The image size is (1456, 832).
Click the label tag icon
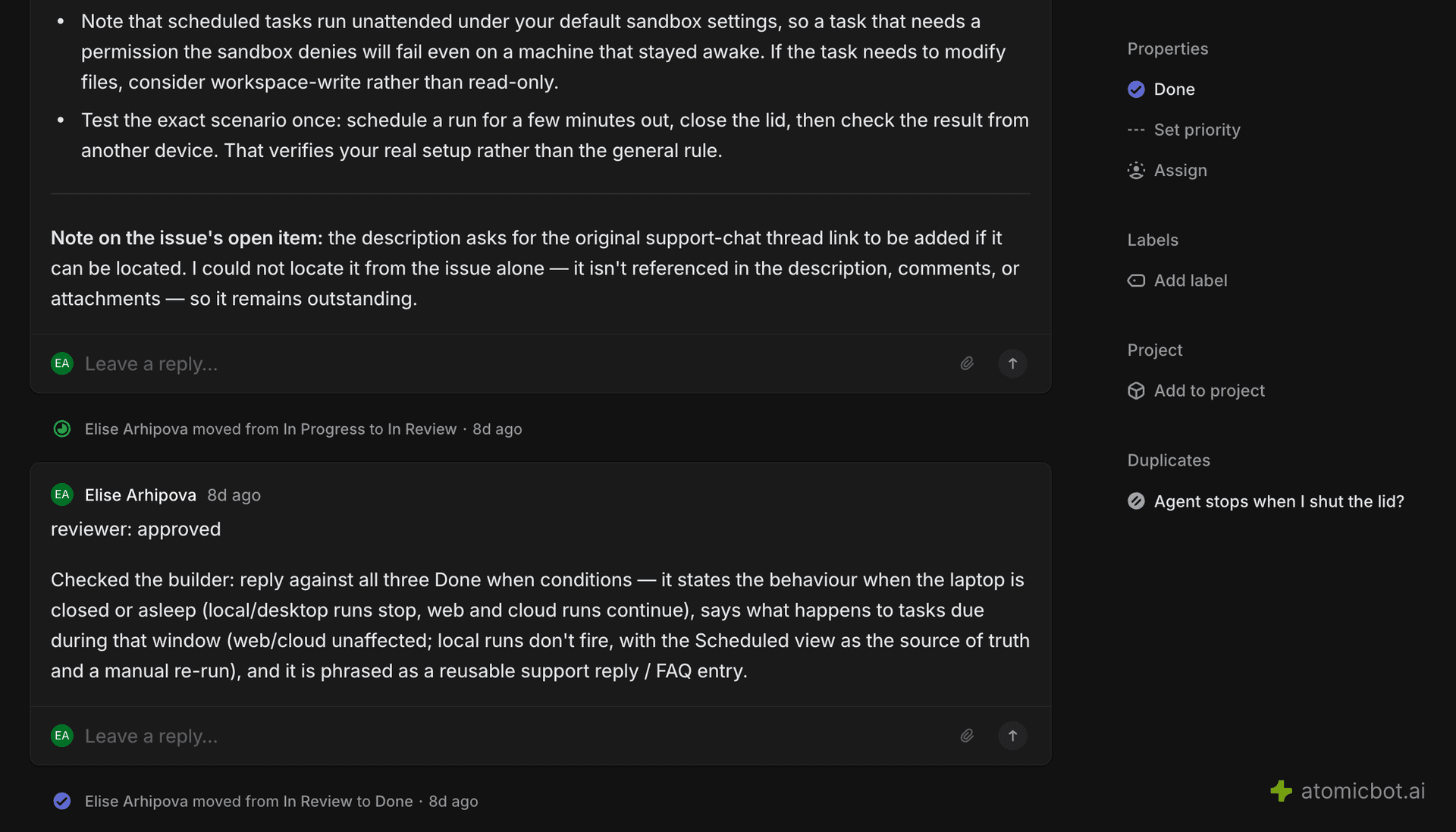(x=1136, y=281)
